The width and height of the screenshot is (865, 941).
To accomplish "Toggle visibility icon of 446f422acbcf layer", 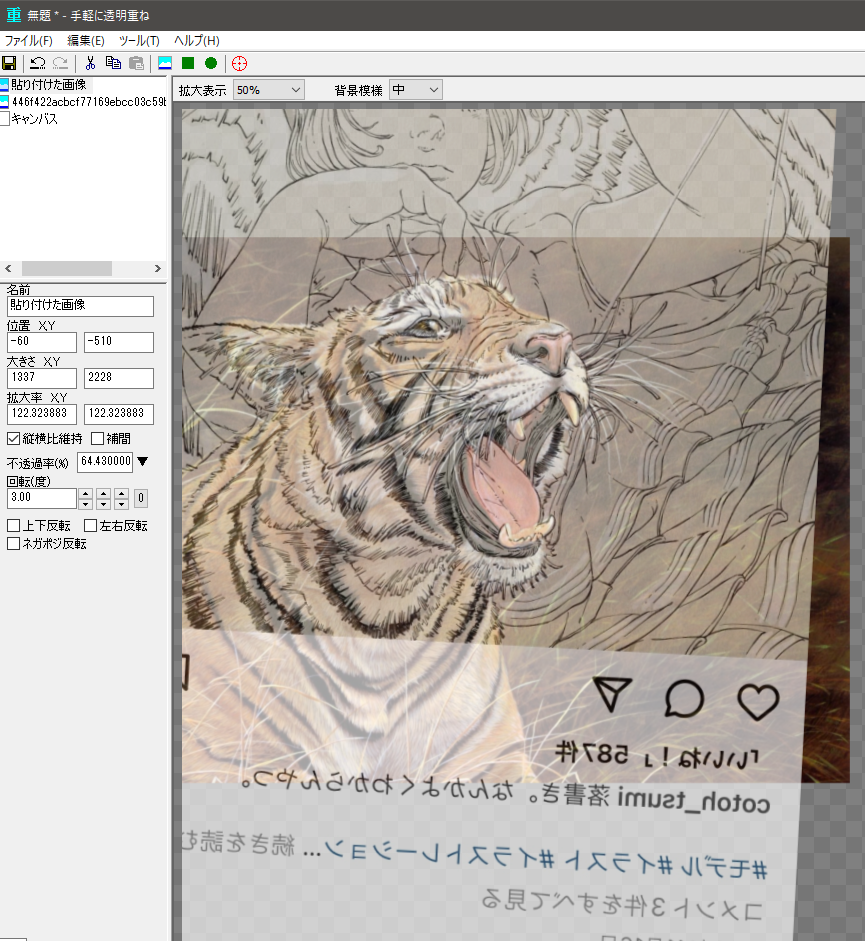I will click(4, 102).
